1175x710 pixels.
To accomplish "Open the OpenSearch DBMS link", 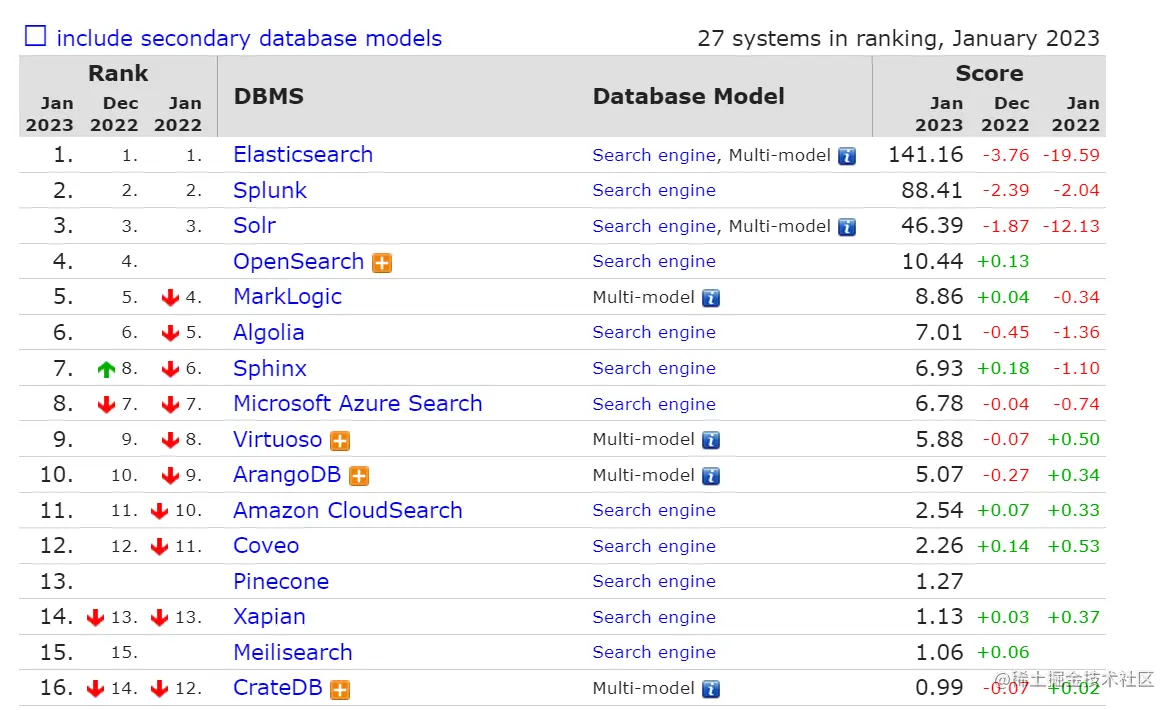I will [298, 262].
